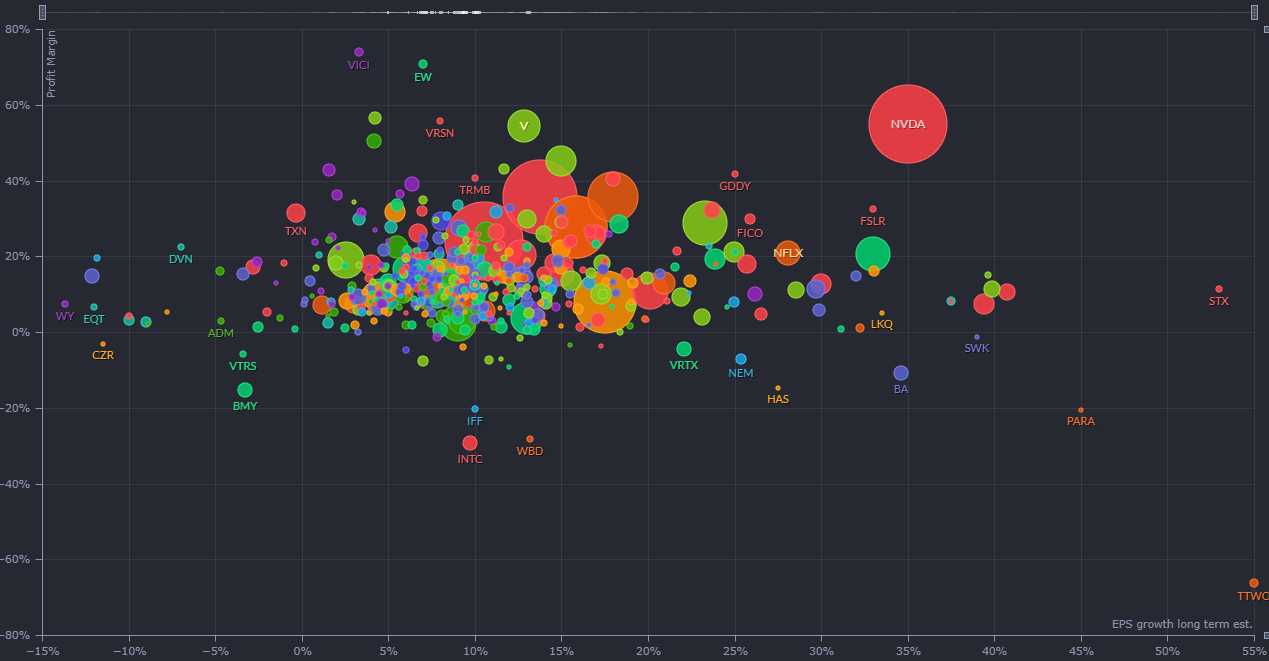Click the red INTC bubble
1269x661 pixels.
[x=470, y=443]
